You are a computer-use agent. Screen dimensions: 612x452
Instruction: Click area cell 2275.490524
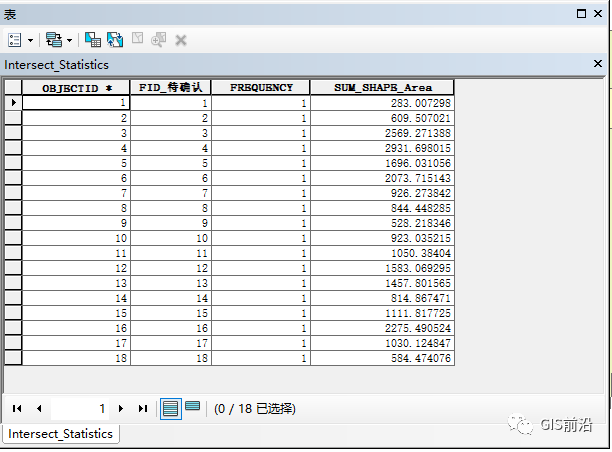tap(382, 328)
